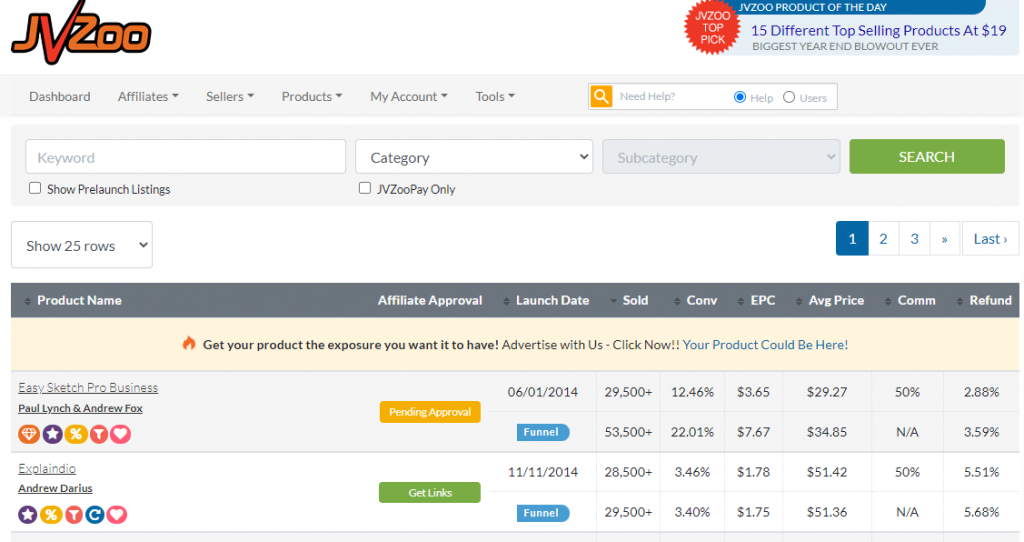
Task: Select the Help radio button
Action: click(x=740, y=97)
